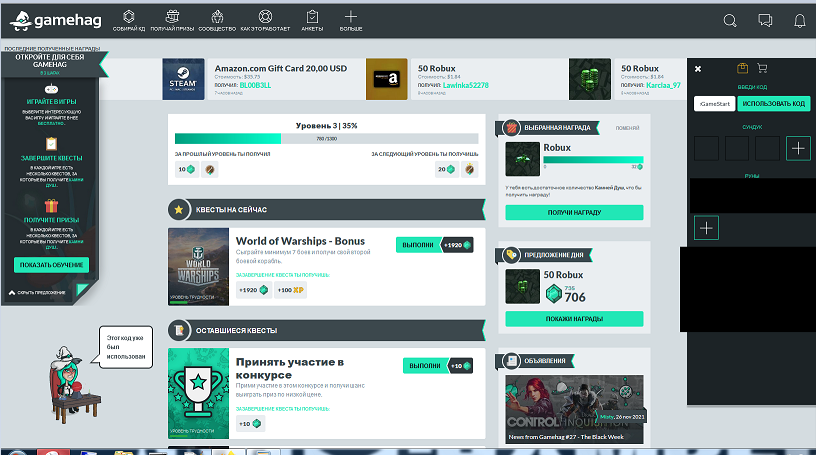This screenshot has height=455, width=816.
Task: Open user BLOOB3LL profile link
Action: (255, 85)
